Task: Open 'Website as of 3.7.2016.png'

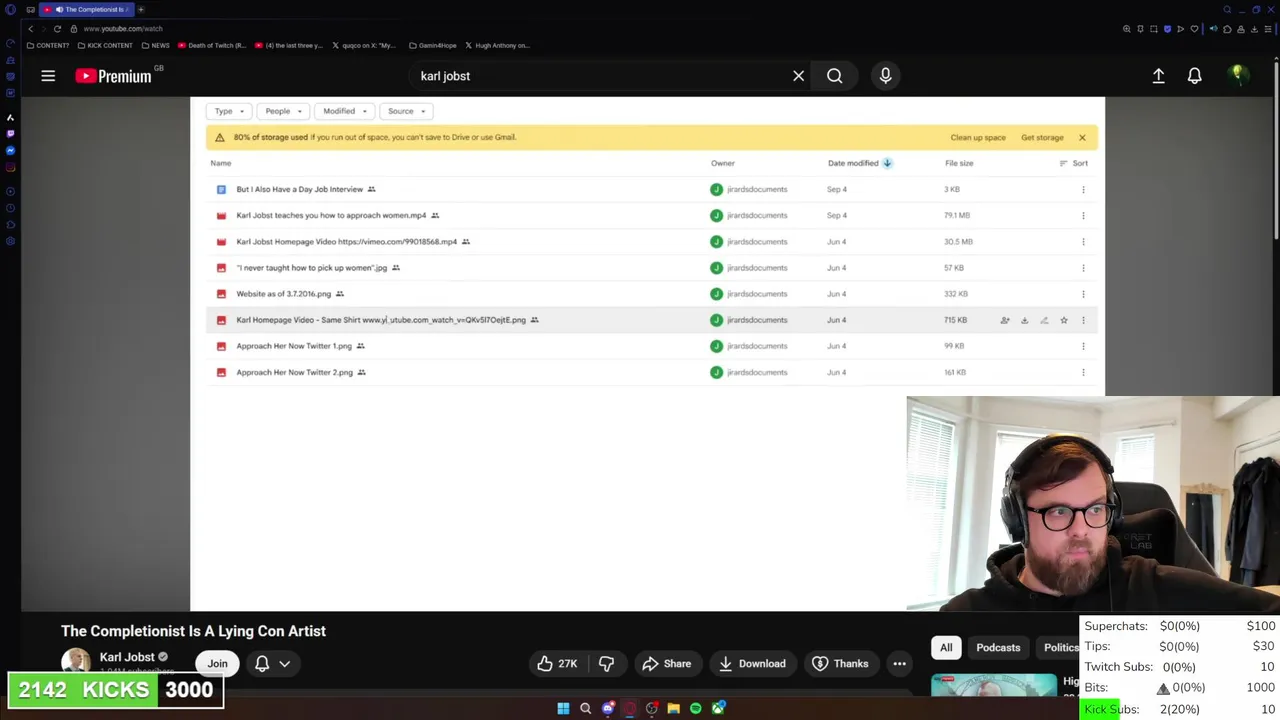Action: click(x=283, y=293)
